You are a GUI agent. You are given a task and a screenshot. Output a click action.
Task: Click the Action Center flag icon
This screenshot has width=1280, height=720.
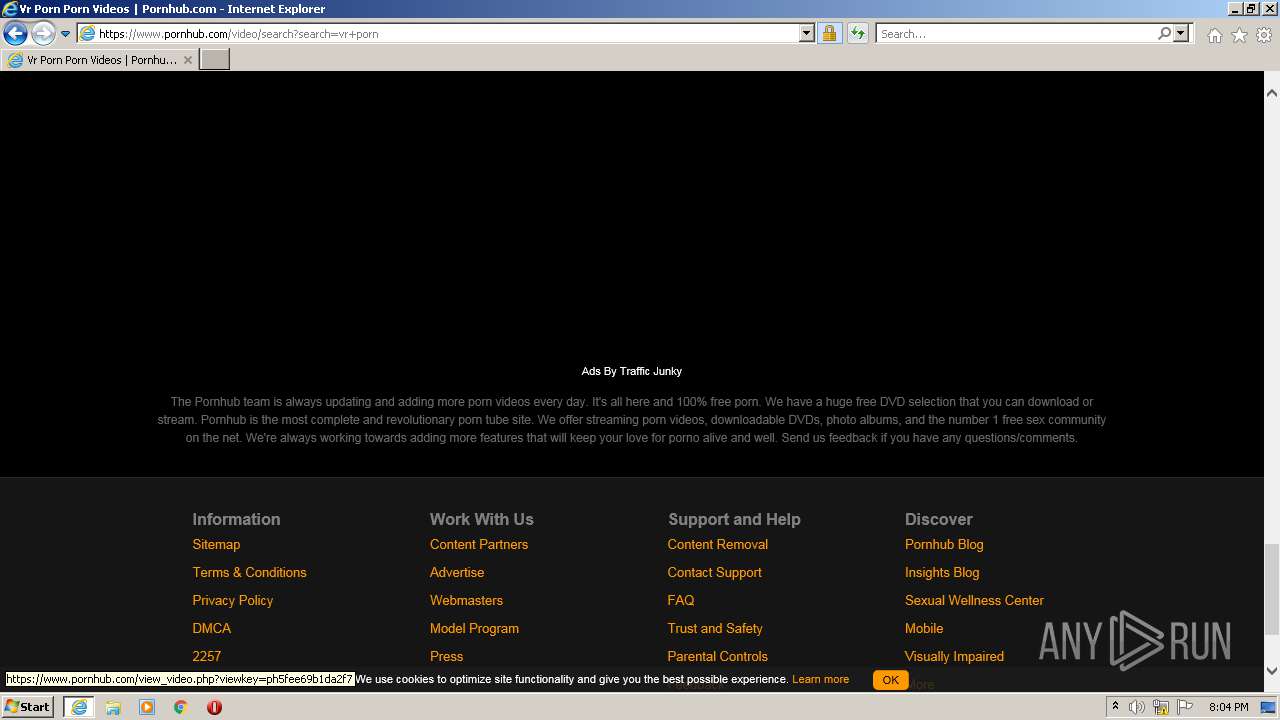click(x=1185, y=707)
